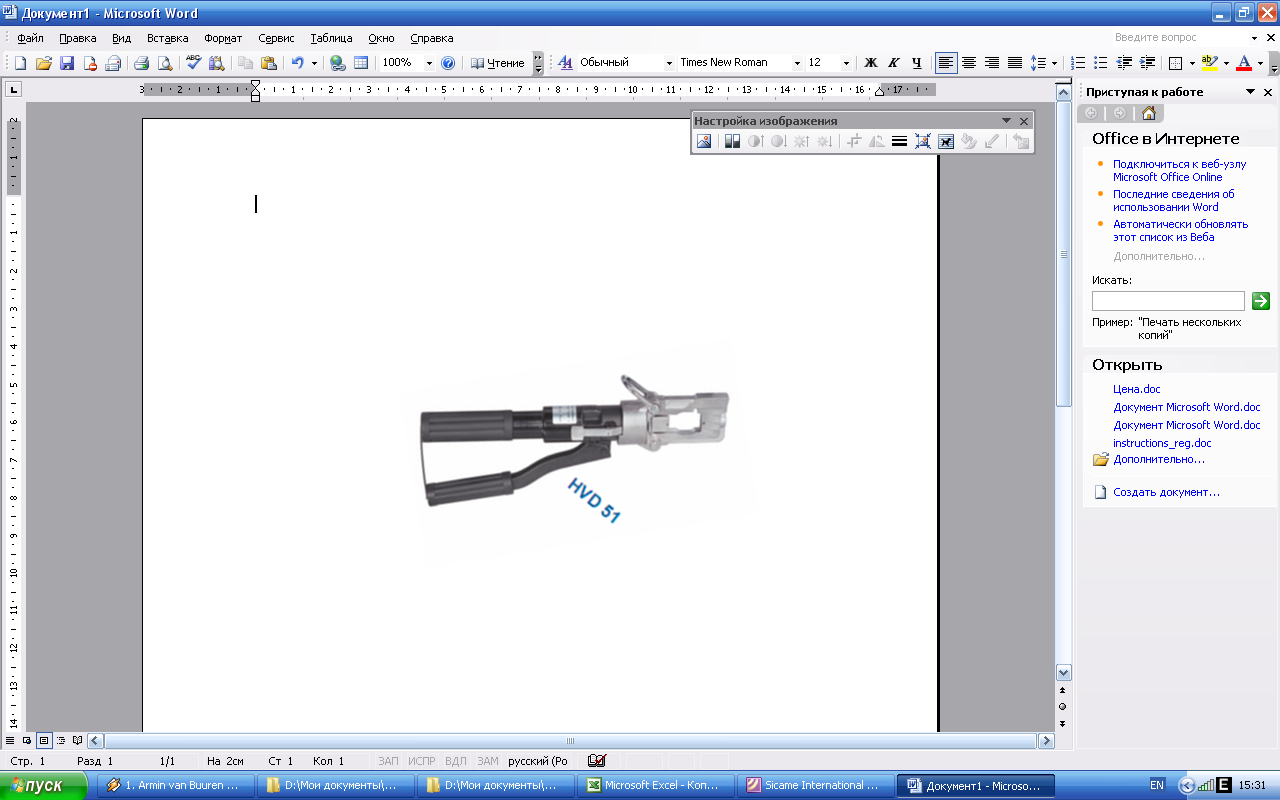The image size is (1280, 800).
Task: Open the Формат menu
Action: [223, 38]
